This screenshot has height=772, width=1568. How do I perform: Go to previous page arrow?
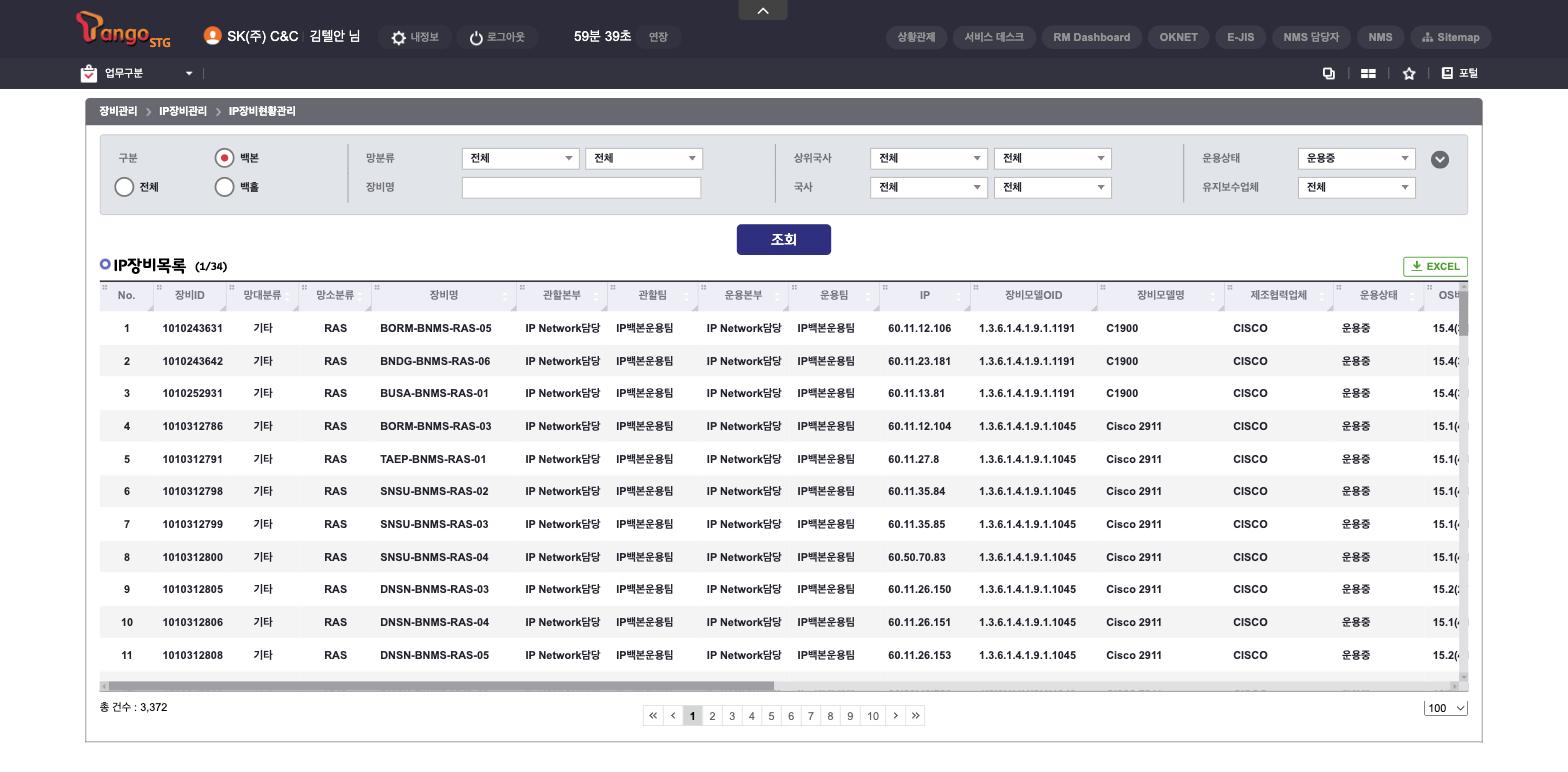pyautogui.click(x=673, y=716)
